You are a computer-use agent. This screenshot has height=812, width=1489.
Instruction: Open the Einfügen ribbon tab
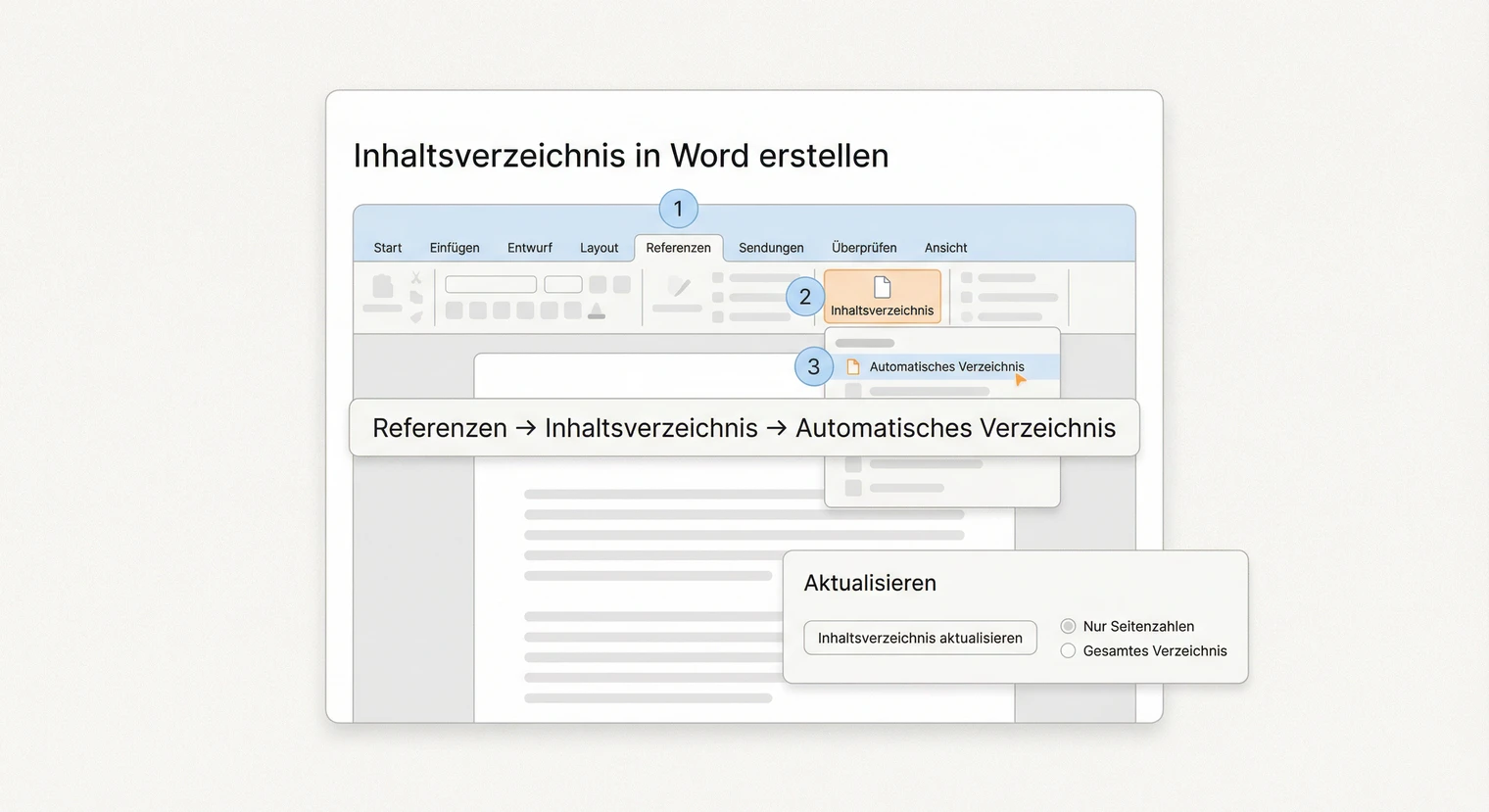tap(454, 247)
